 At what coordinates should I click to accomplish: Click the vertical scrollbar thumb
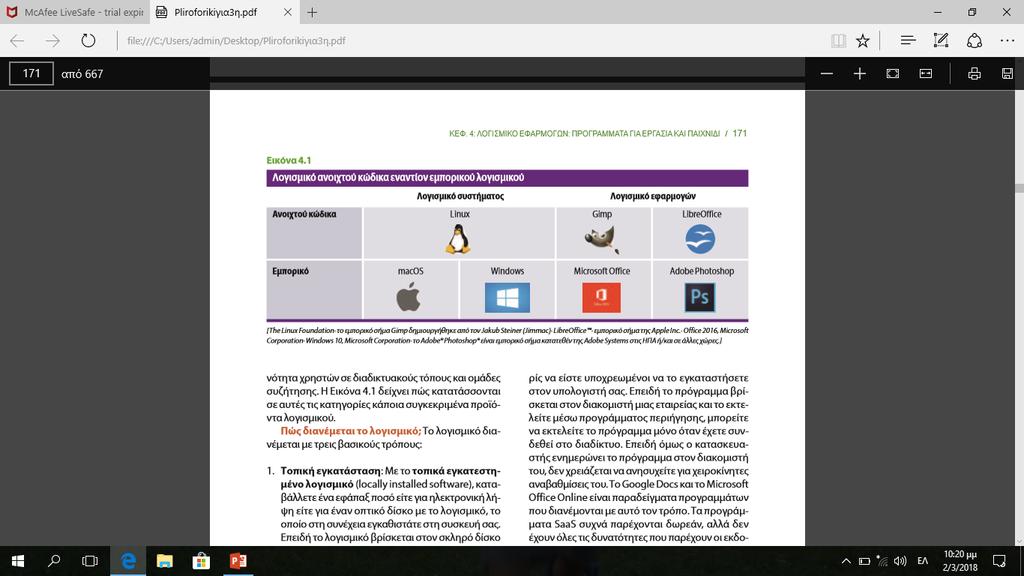(x=1019, y=188)
